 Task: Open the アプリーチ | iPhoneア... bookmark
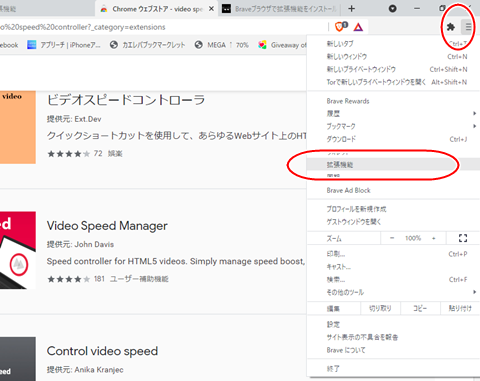pyautogui.click(x=64, y=45)
